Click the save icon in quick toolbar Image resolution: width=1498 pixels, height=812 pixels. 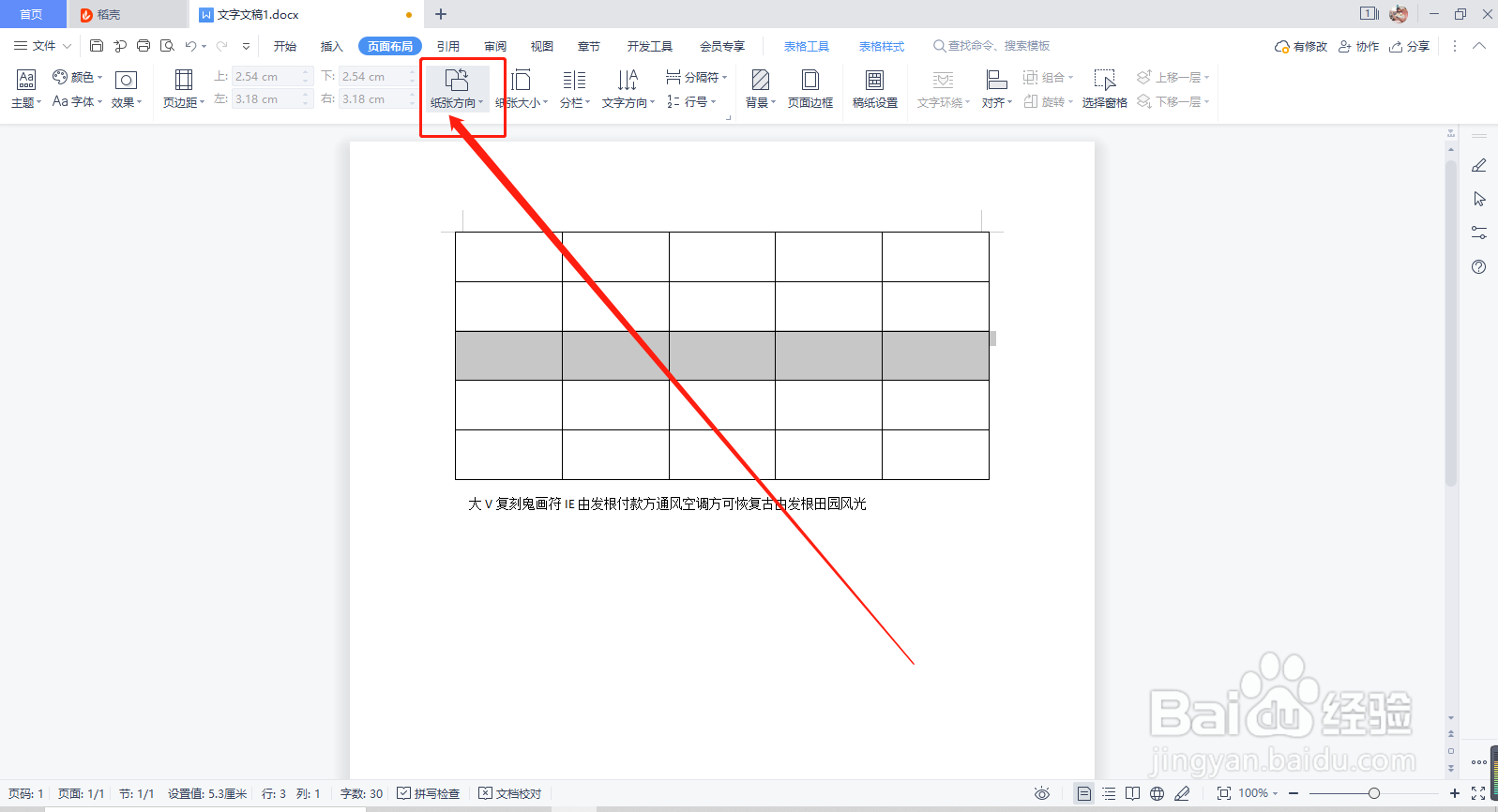pyautogui.click(x=97, y=45)
